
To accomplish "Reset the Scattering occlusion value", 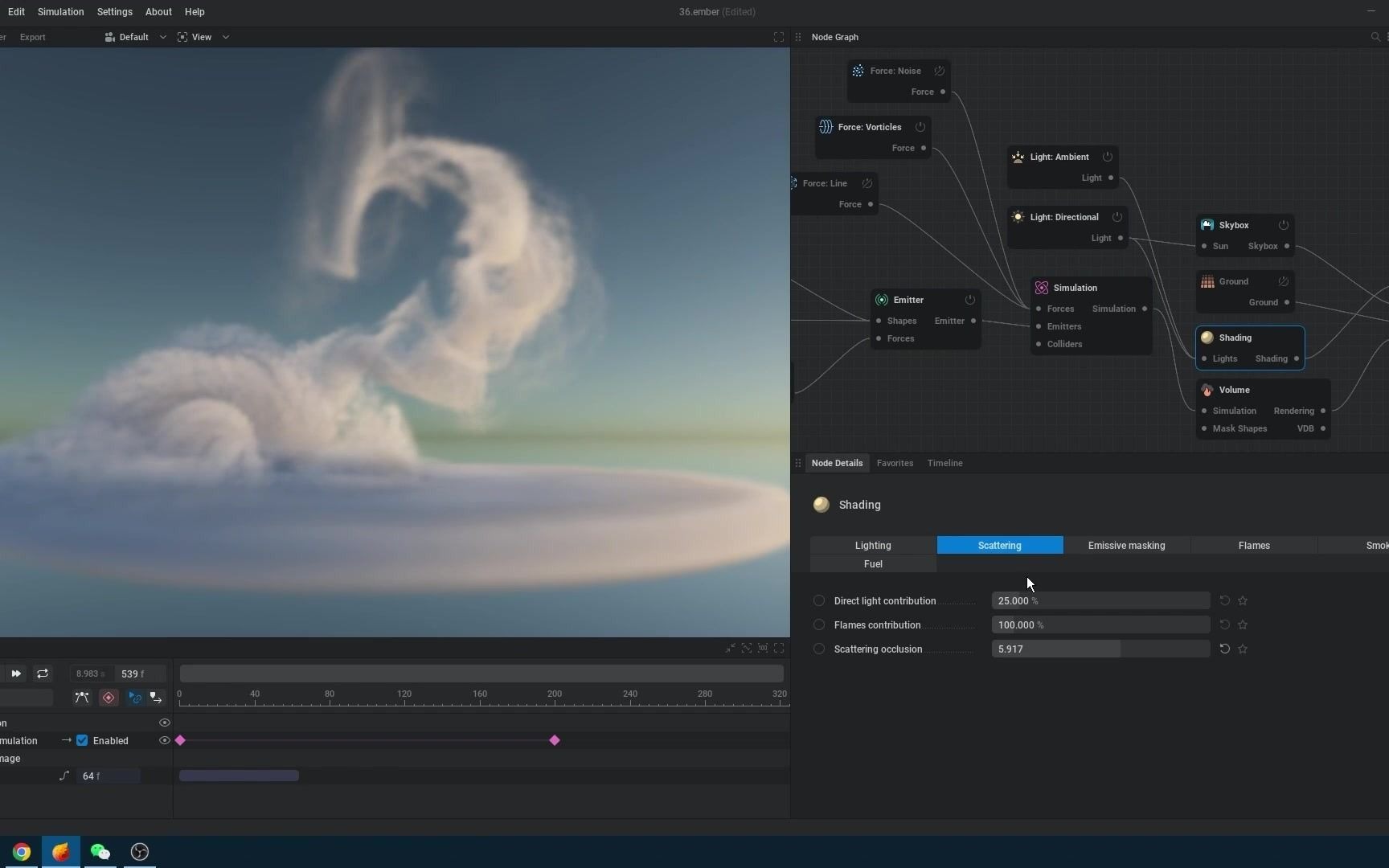I will coord(1224,649).
